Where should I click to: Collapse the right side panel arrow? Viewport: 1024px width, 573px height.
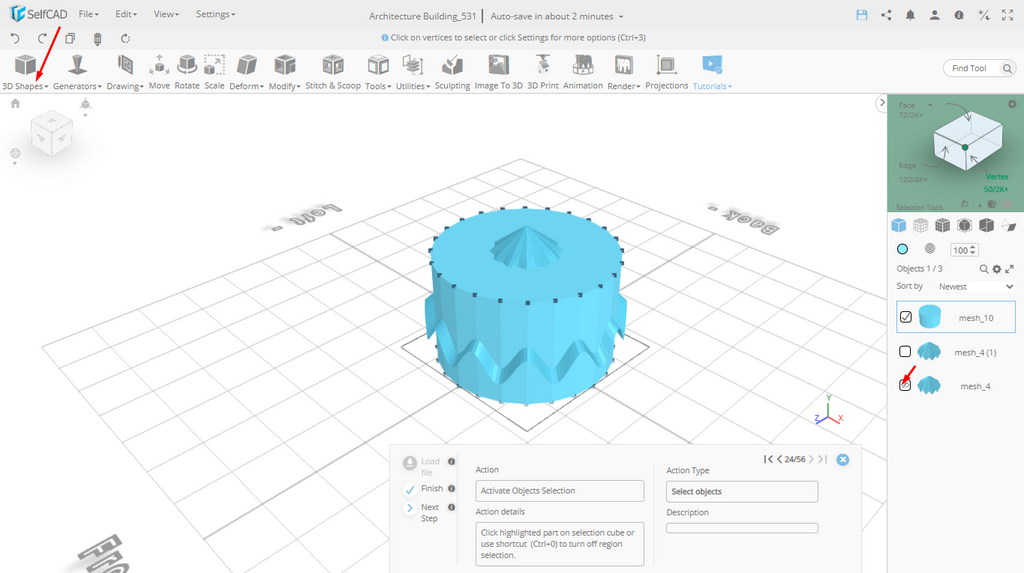pos(882,103)
